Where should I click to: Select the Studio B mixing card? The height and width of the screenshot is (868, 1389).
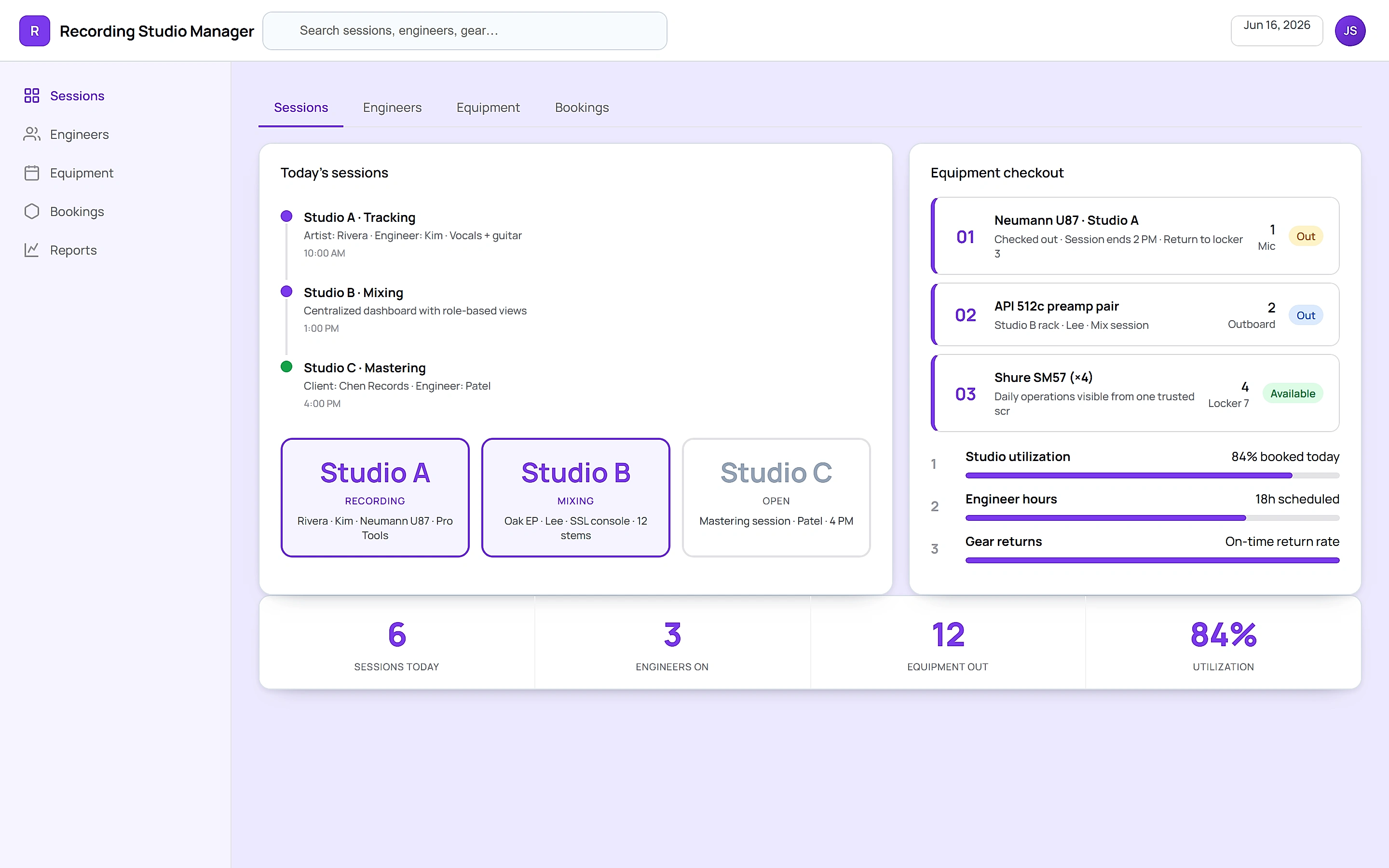coord(575,497)
